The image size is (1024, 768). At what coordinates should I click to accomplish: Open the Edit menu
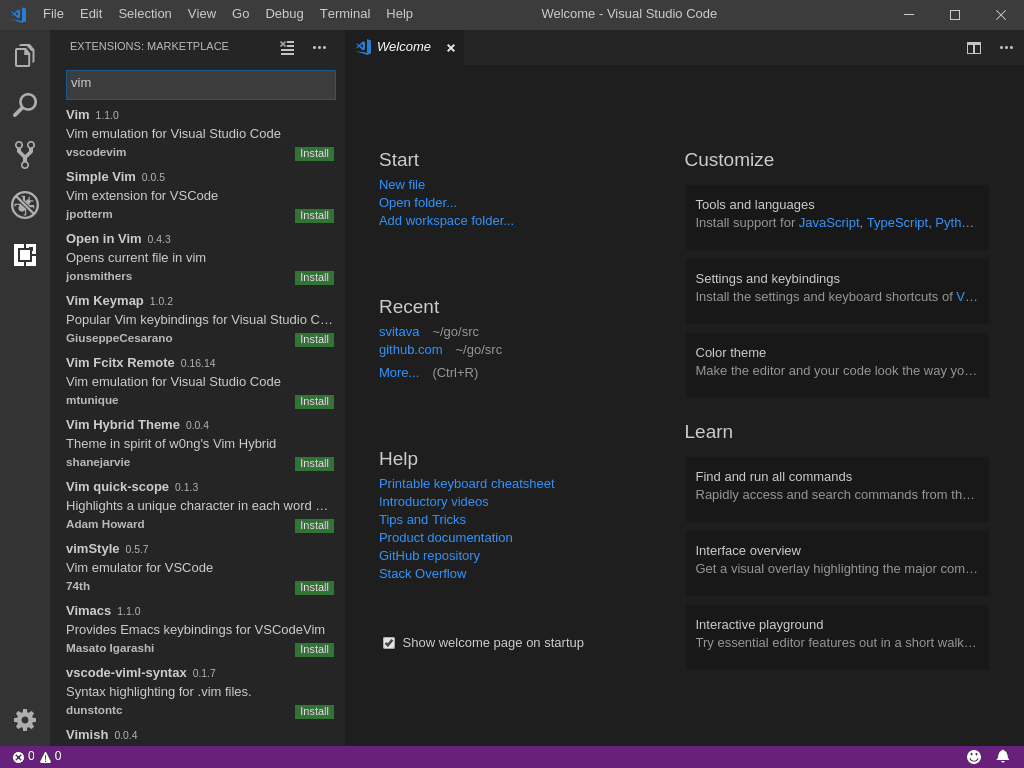pyautogui.click(x=91, y=14)
